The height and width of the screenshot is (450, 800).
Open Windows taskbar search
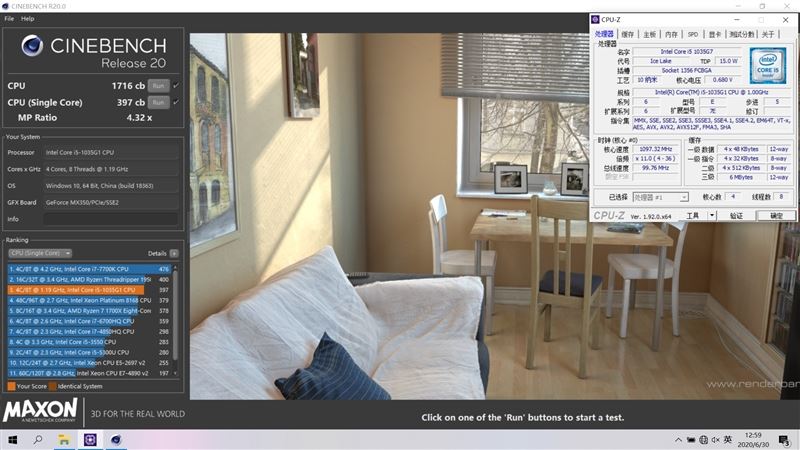[x=38, y=440]
